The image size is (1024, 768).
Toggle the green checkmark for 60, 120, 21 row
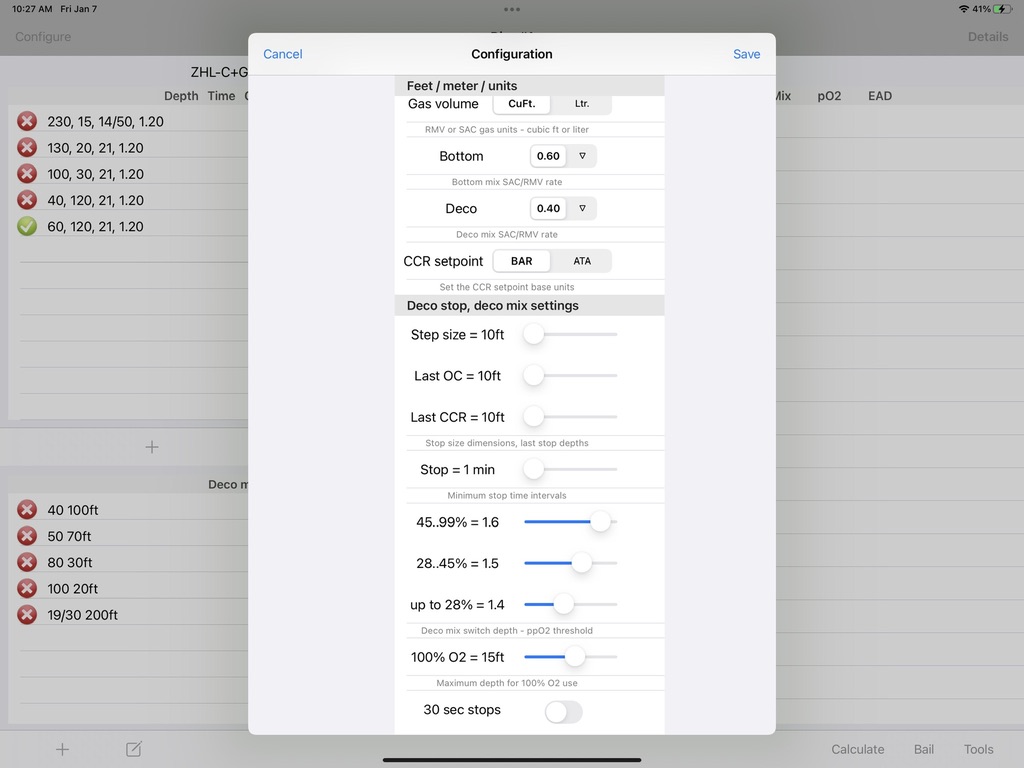tap(27, 226)
